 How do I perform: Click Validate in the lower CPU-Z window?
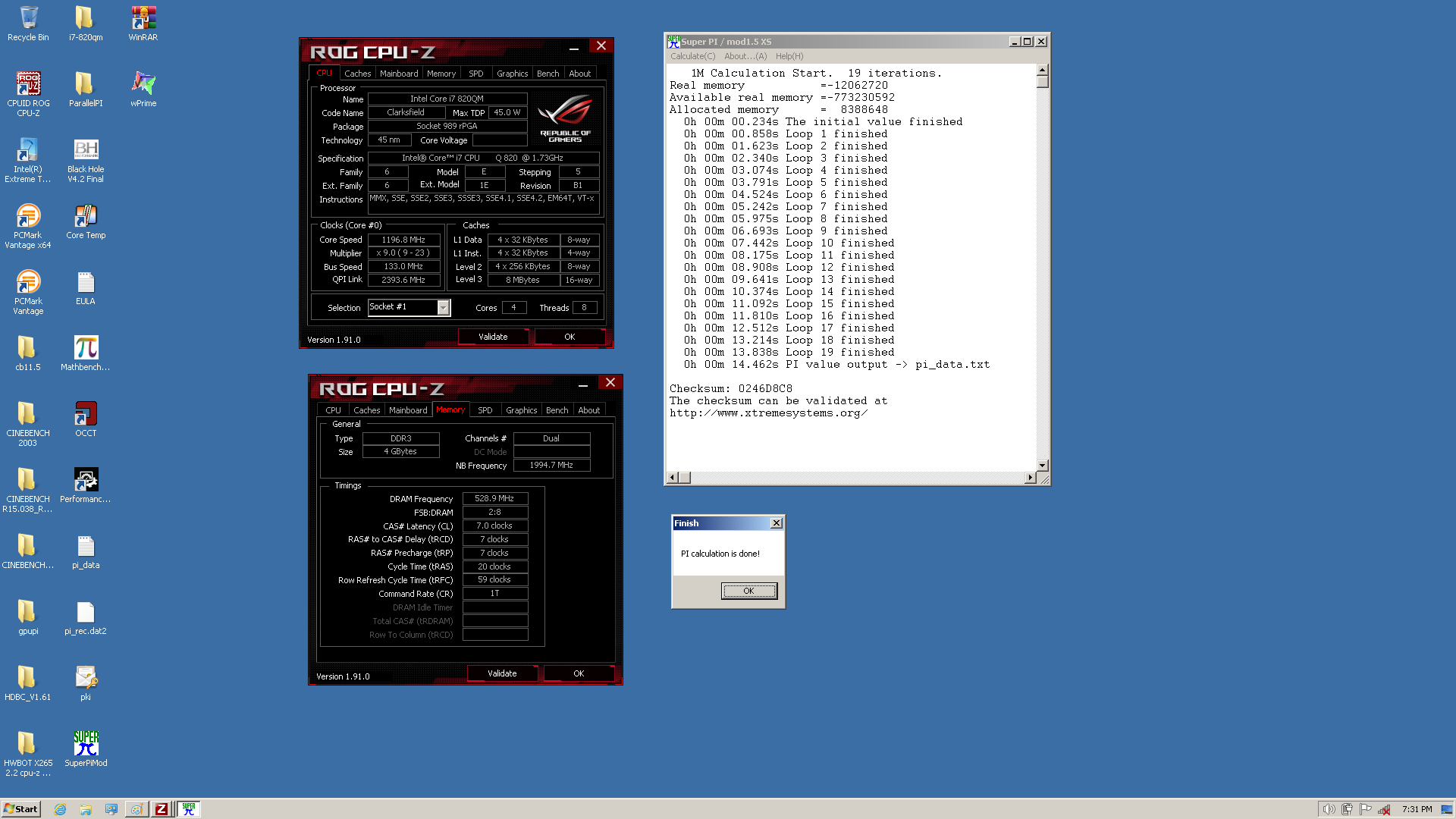tap(502, 673)
